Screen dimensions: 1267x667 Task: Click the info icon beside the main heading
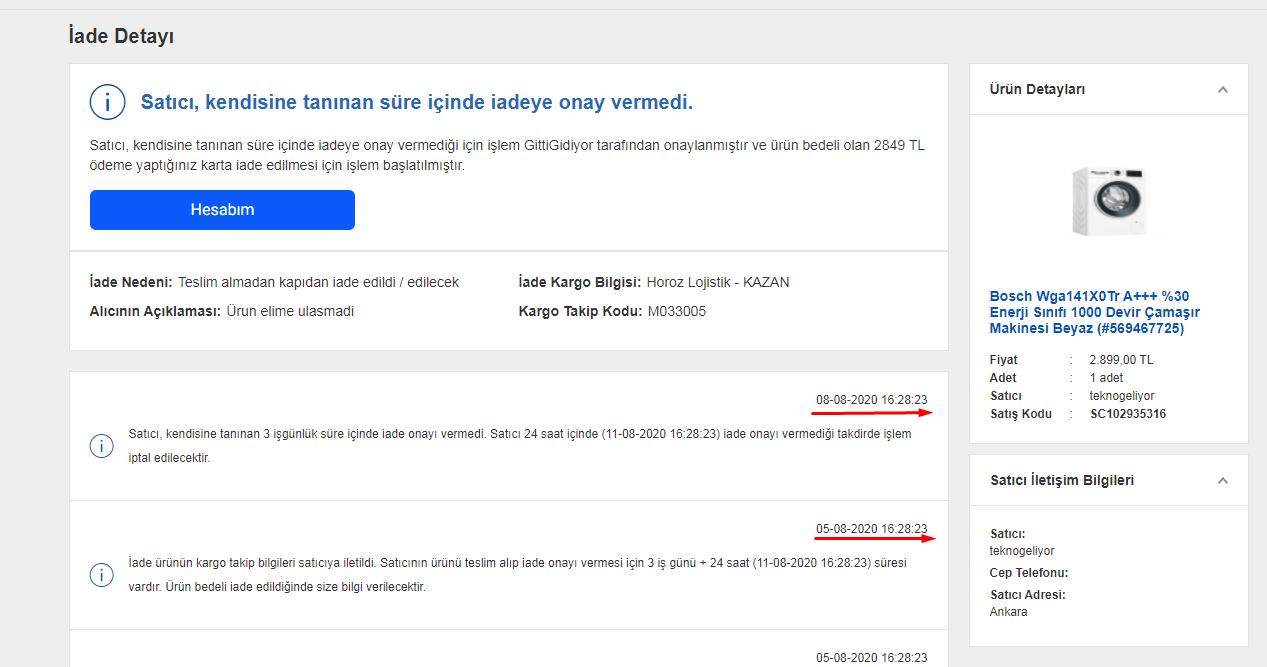pyautogui.click(x=107, y=102)
